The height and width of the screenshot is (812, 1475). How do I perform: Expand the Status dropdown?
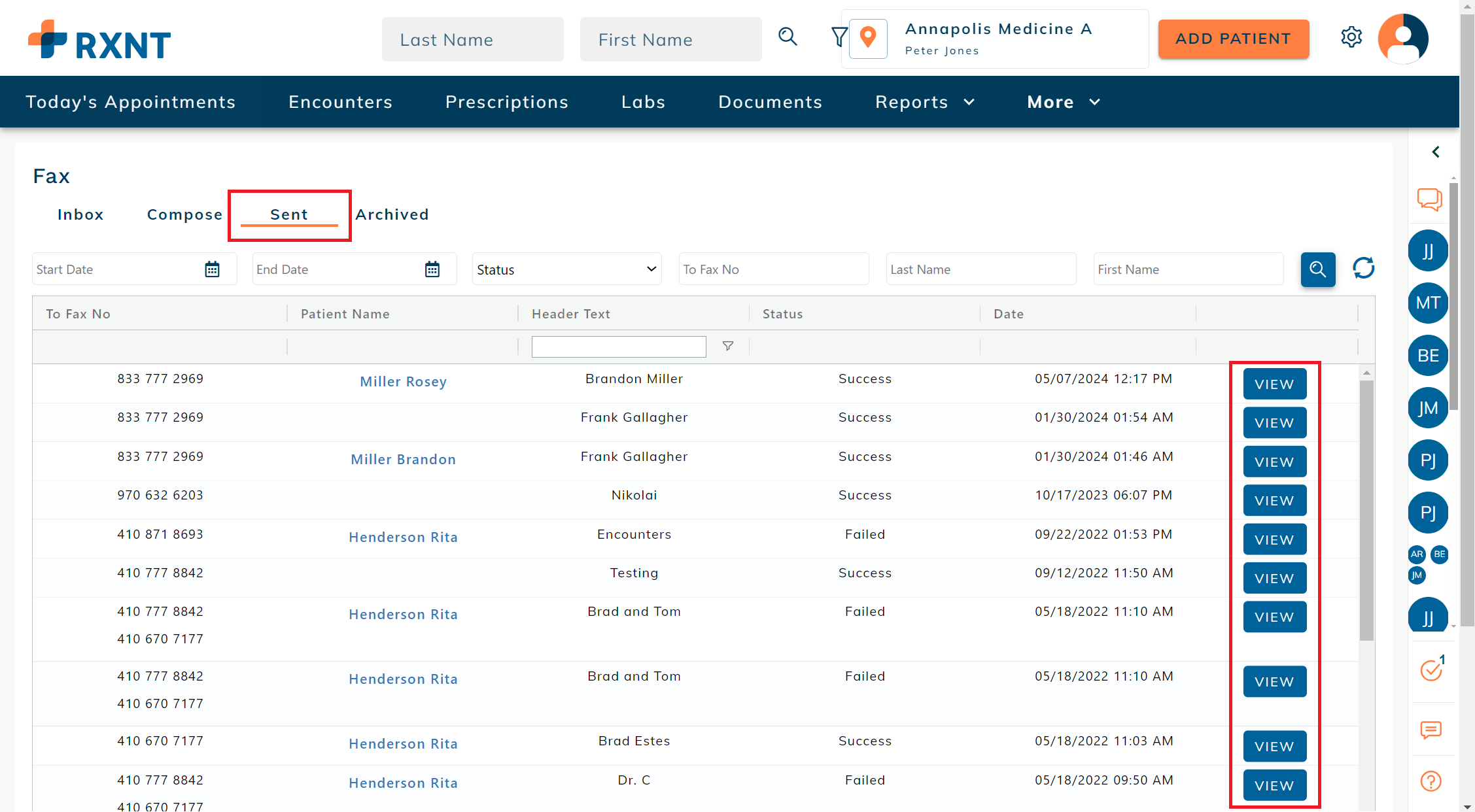click(x=566, y=269)
